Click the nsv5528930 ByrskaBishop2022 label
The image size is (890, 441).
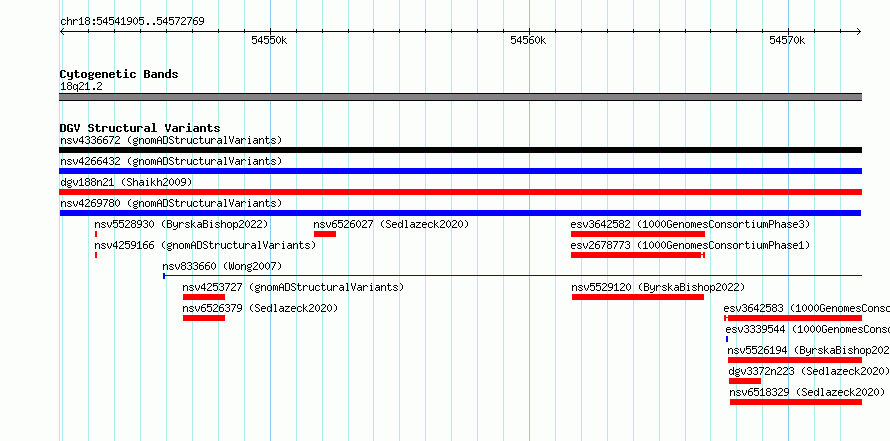(x=181, y=224)
